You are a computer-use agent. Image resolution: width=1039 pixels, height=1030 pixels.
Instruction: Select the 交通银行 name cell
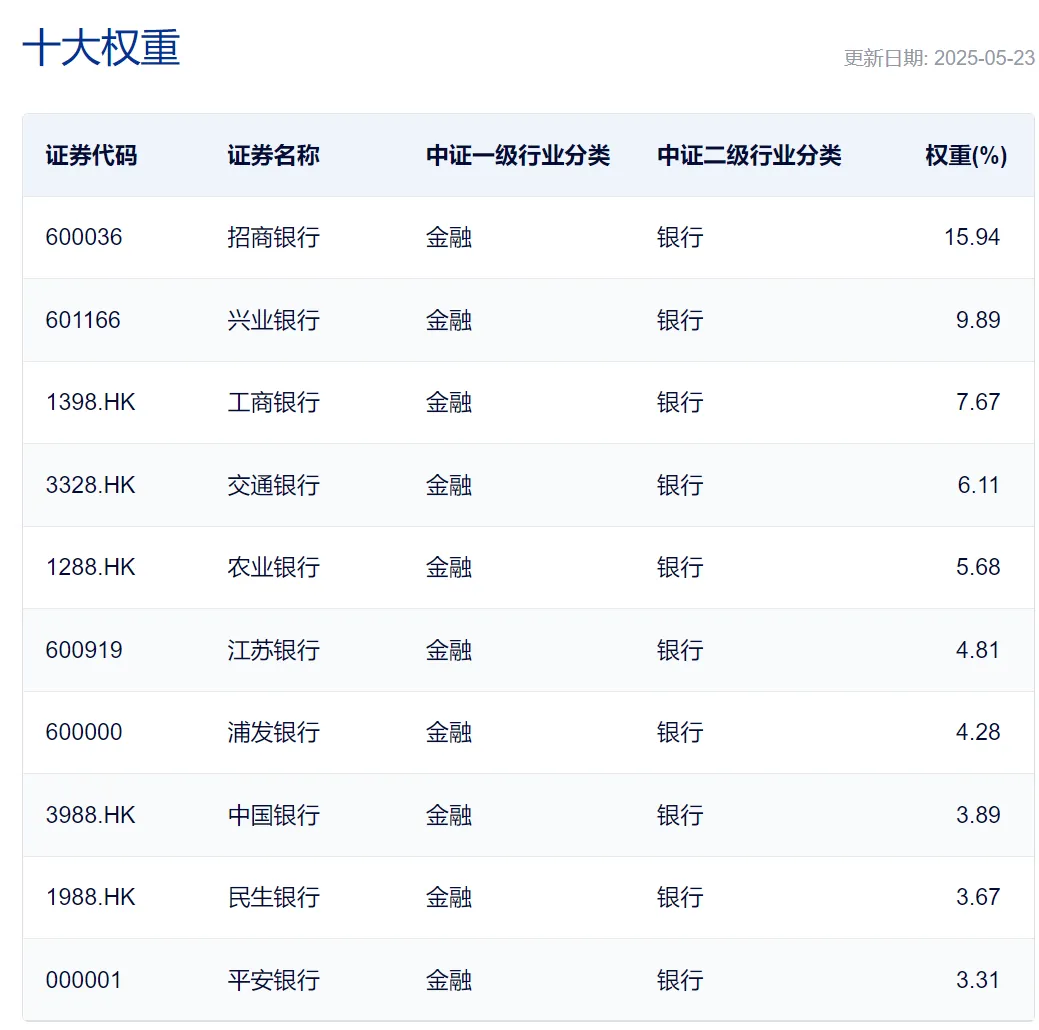tap(274, 485)
